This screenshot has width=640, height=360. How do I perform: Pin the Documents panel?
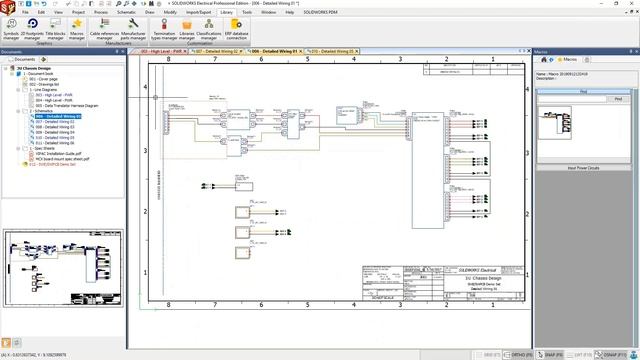pos(117,51)
